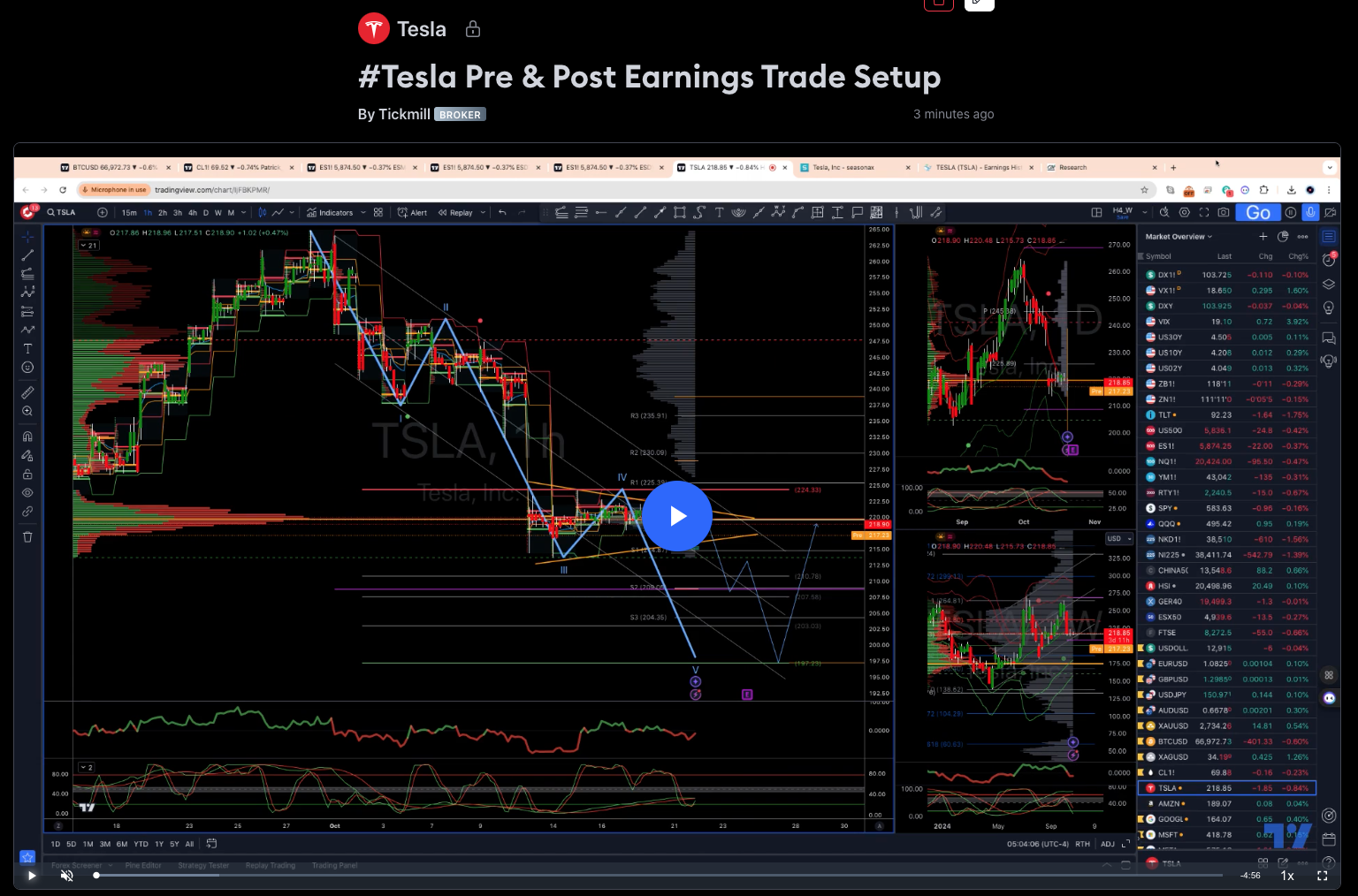Select the text tool in the drawing favorites bar
The height and width of the screenshot is (896, 1358).
(x=719, y=212)
